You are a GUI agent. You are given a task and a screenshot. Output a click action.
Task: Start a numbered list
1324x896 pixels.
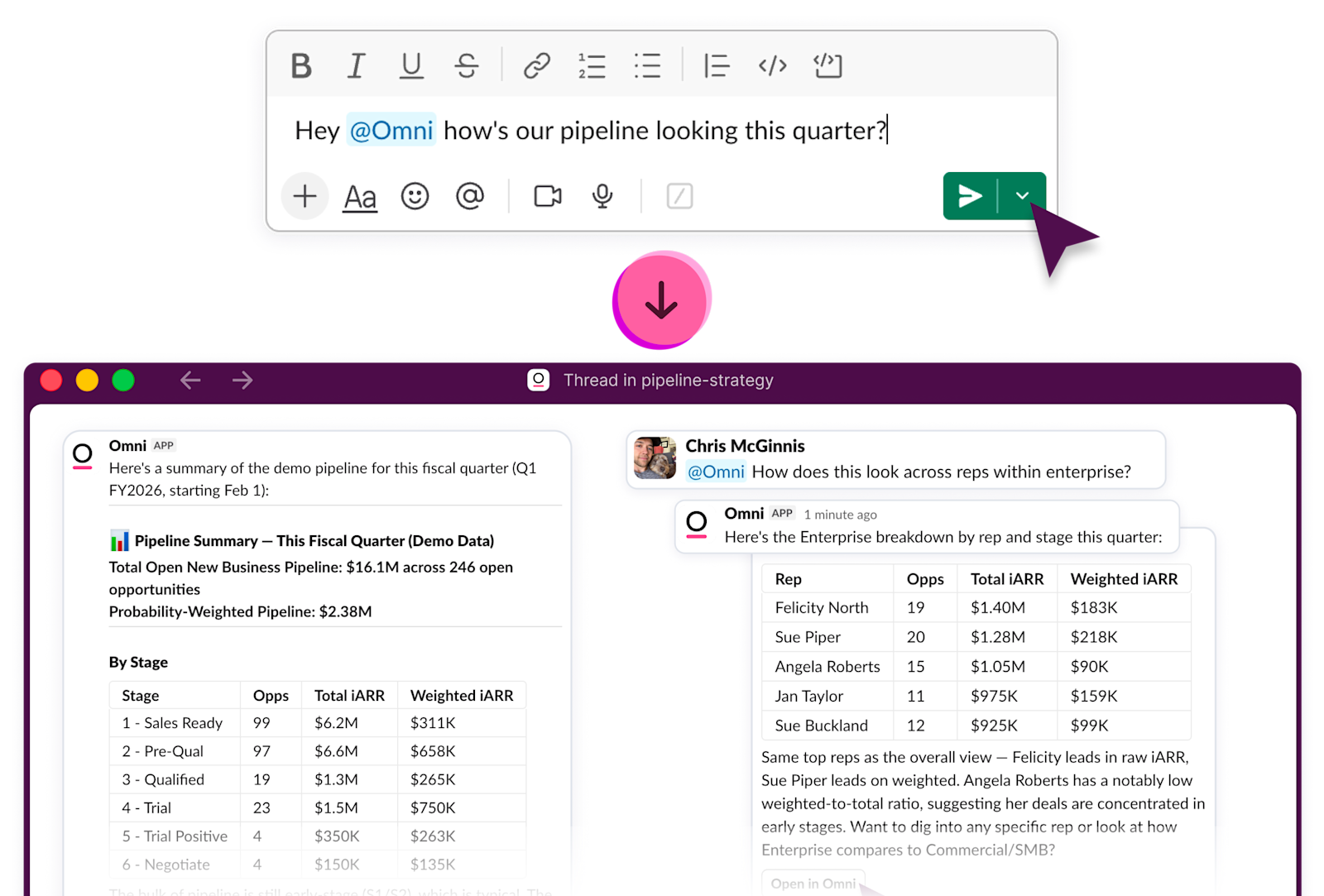coord(592,65)
